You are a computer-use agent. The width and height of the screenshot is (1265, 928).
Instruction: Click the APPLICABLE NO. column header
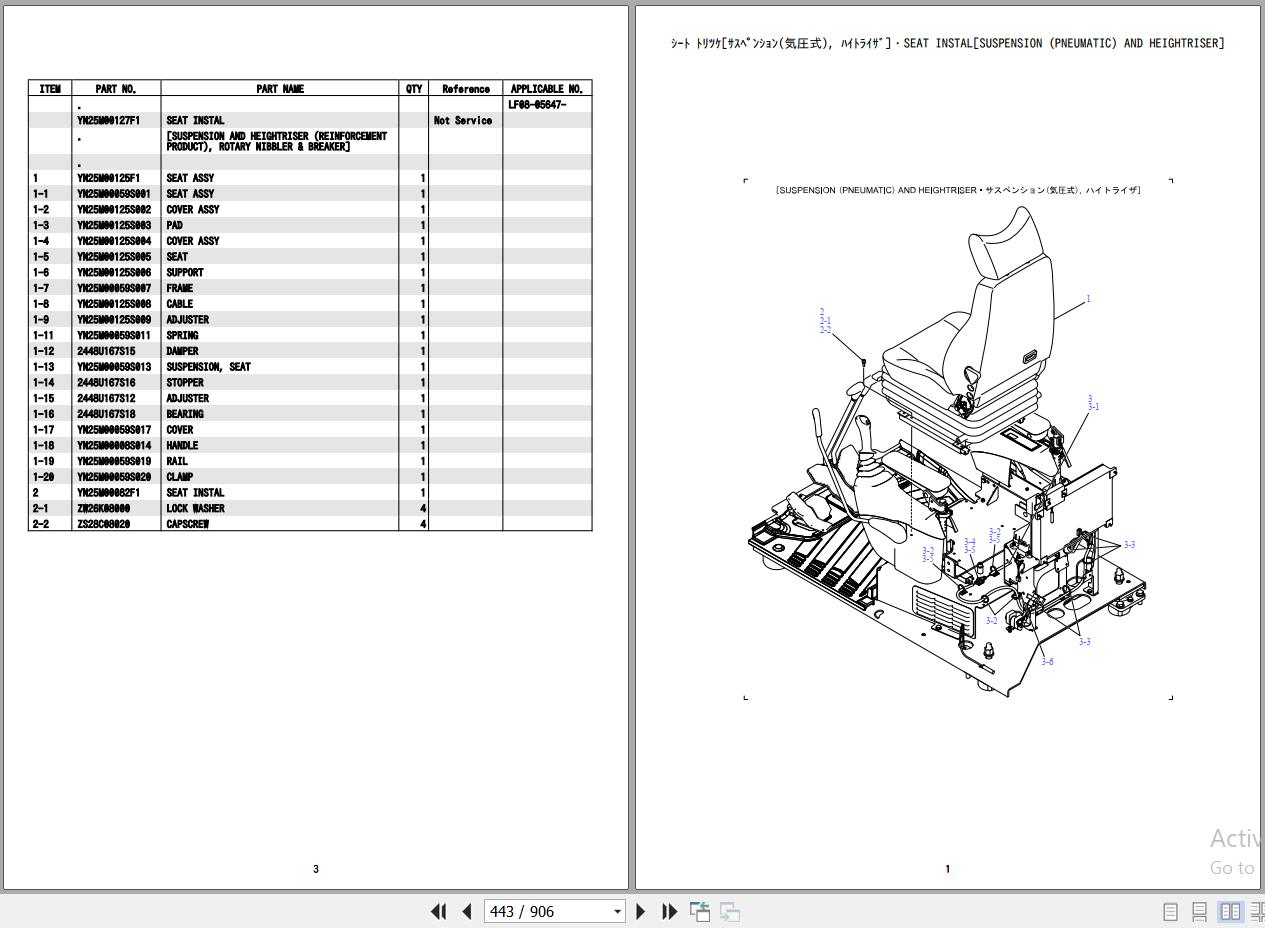547,89
